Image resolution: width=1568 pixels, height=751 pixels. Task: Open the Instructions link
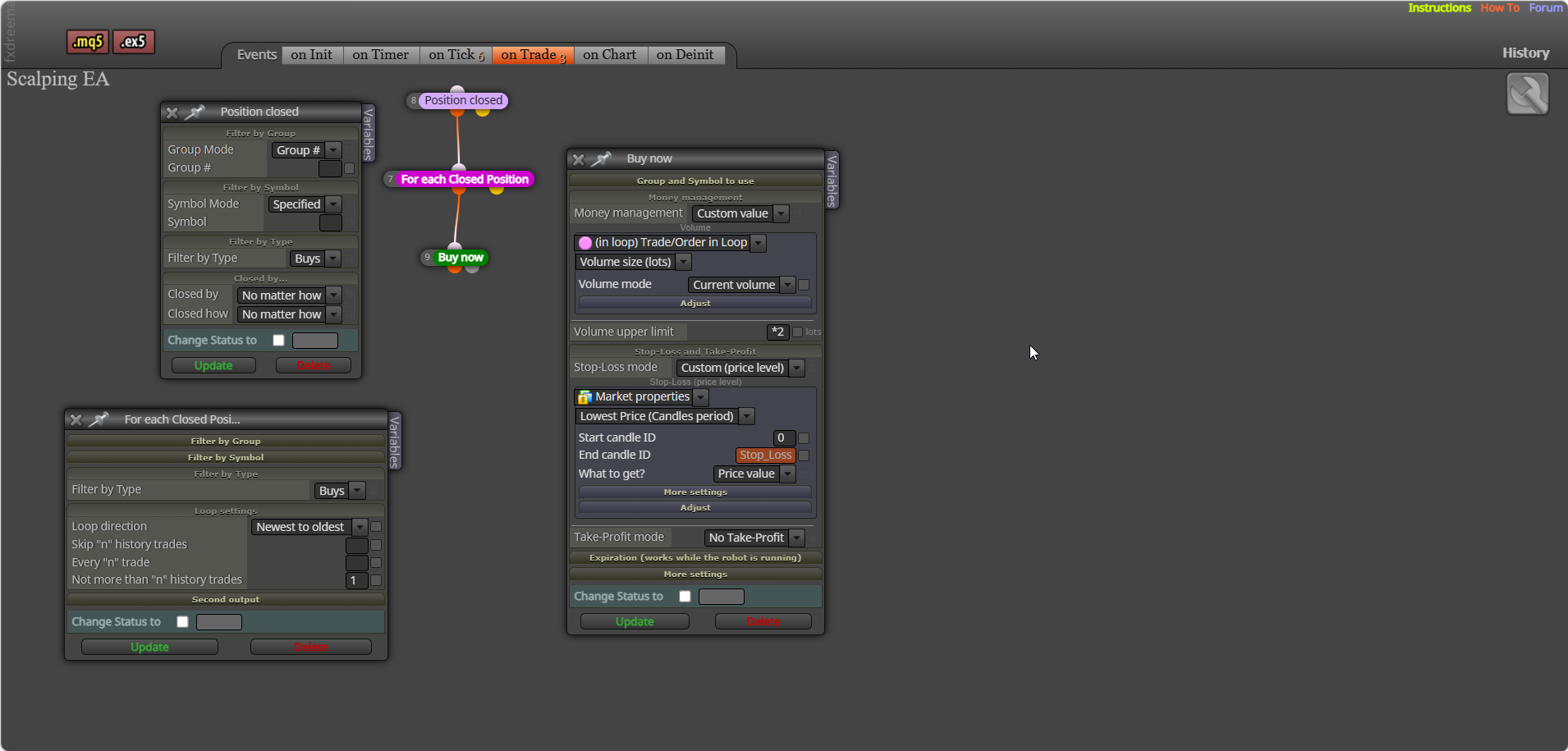[1439, 7]
